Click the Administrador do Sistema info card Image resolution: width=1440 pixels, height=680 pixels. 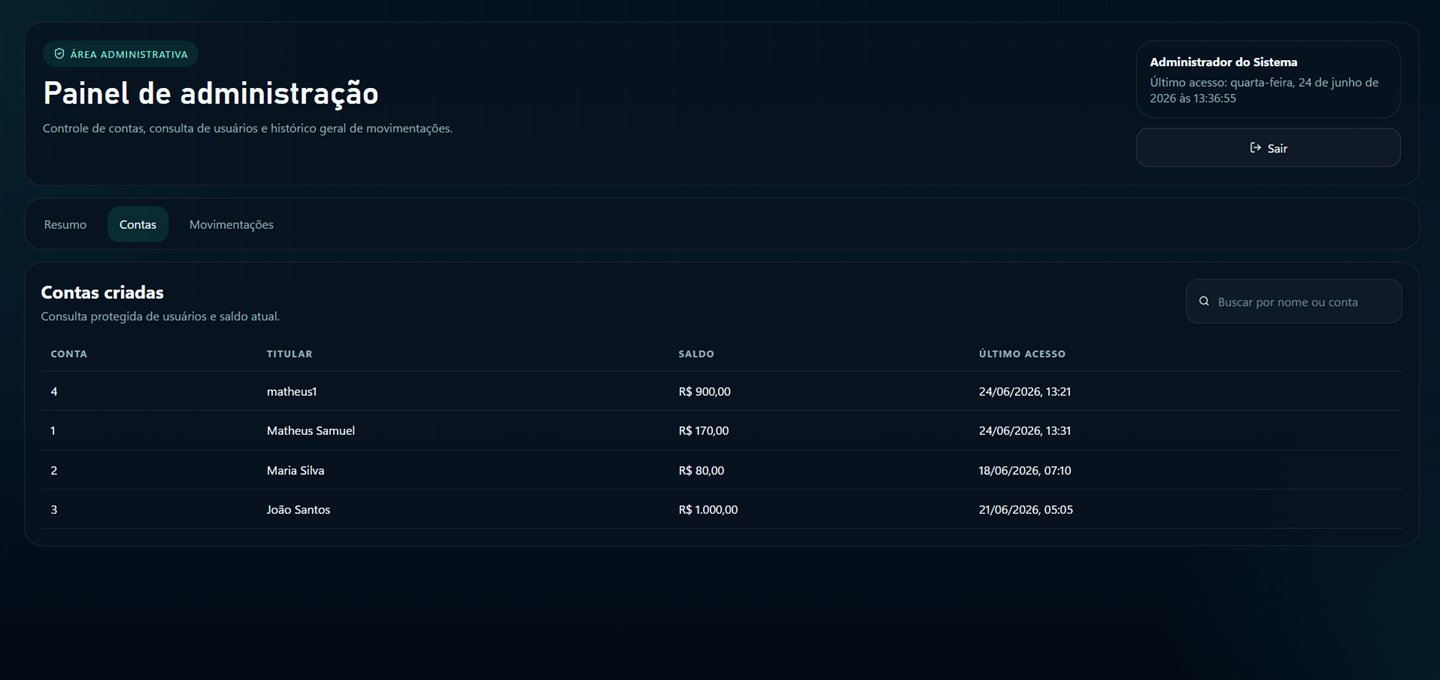[x=1268, y=79]
